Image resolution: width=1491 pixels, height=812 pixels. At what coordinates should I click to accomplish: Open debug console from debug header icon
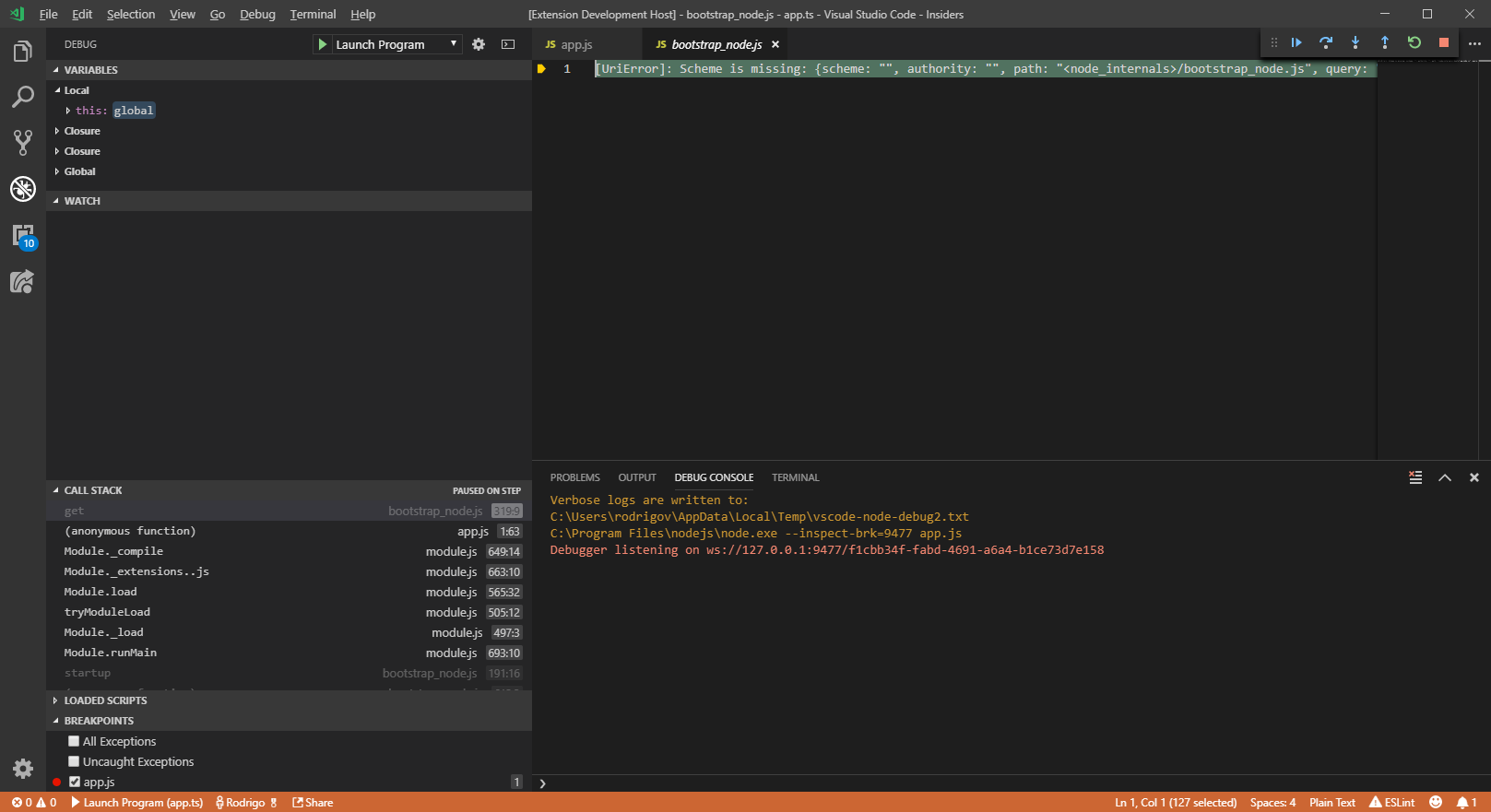click(x=508, y=44)
